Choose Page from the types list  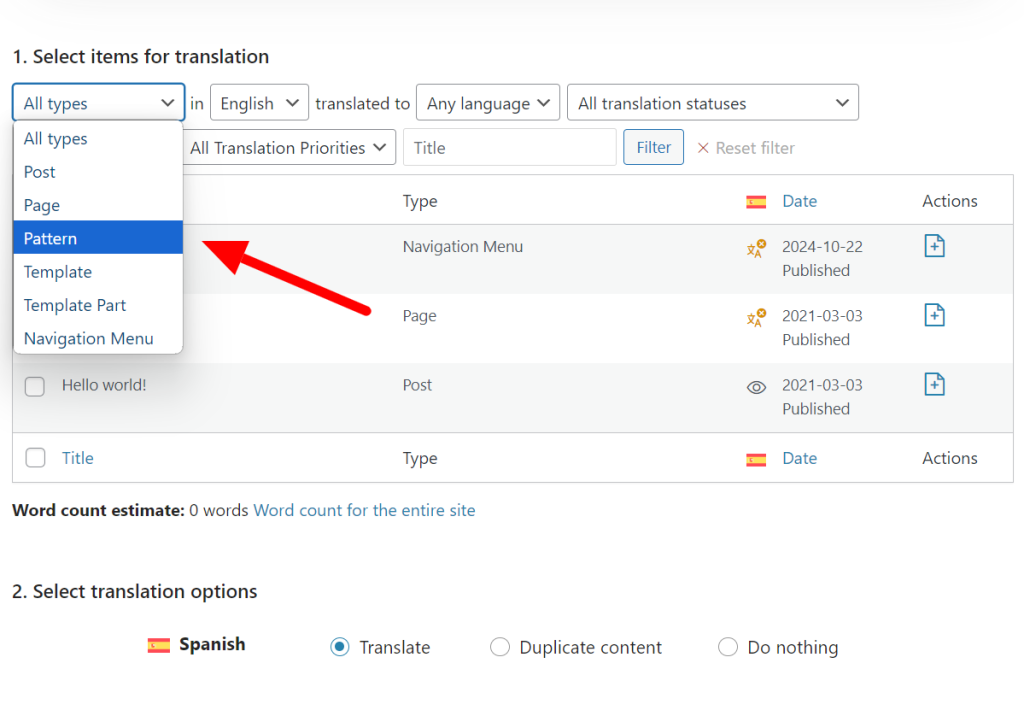pos(98,205)
